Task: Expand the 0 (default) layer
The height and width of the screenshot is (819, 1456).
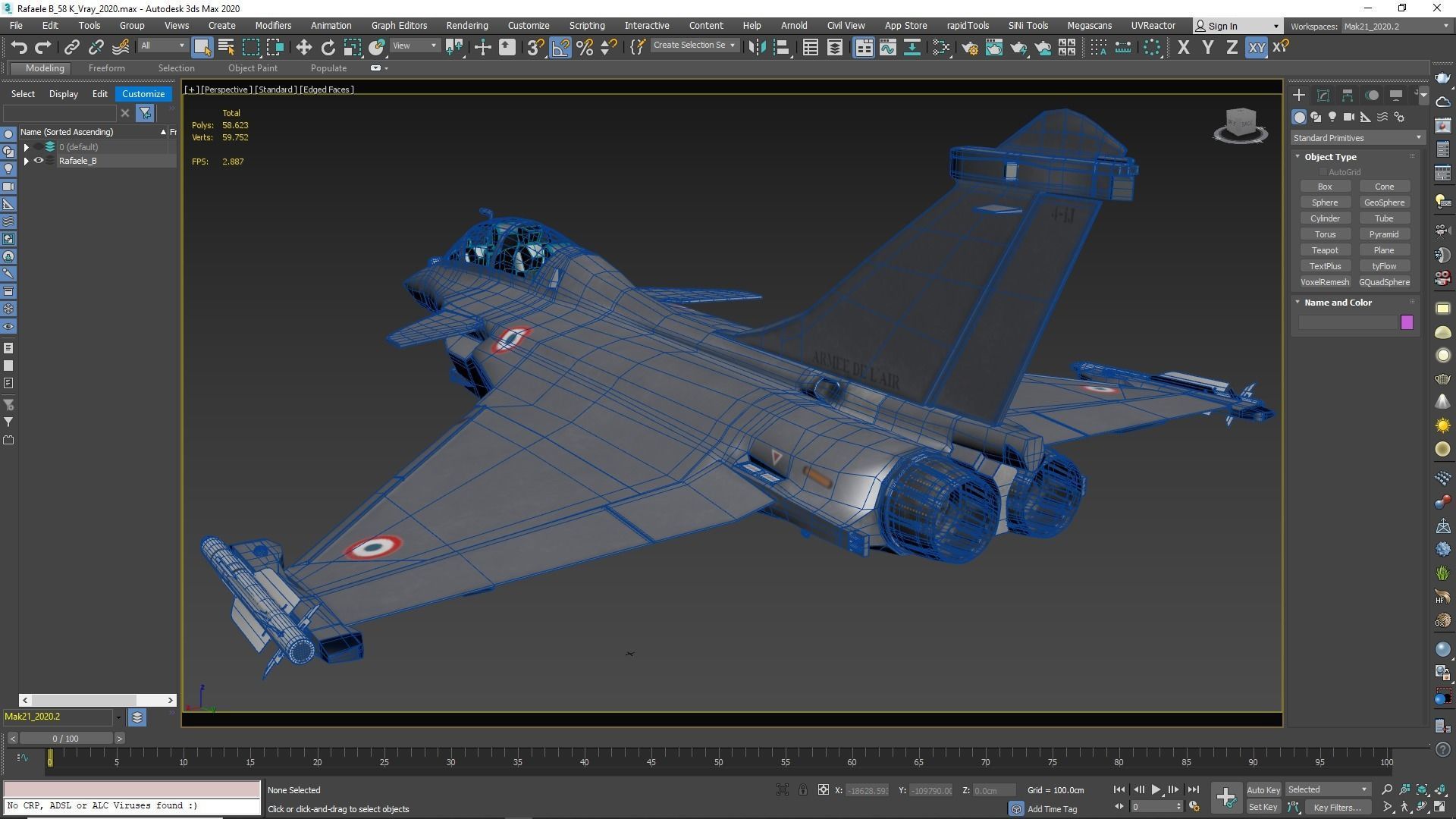Action: [x=27, y=147]
